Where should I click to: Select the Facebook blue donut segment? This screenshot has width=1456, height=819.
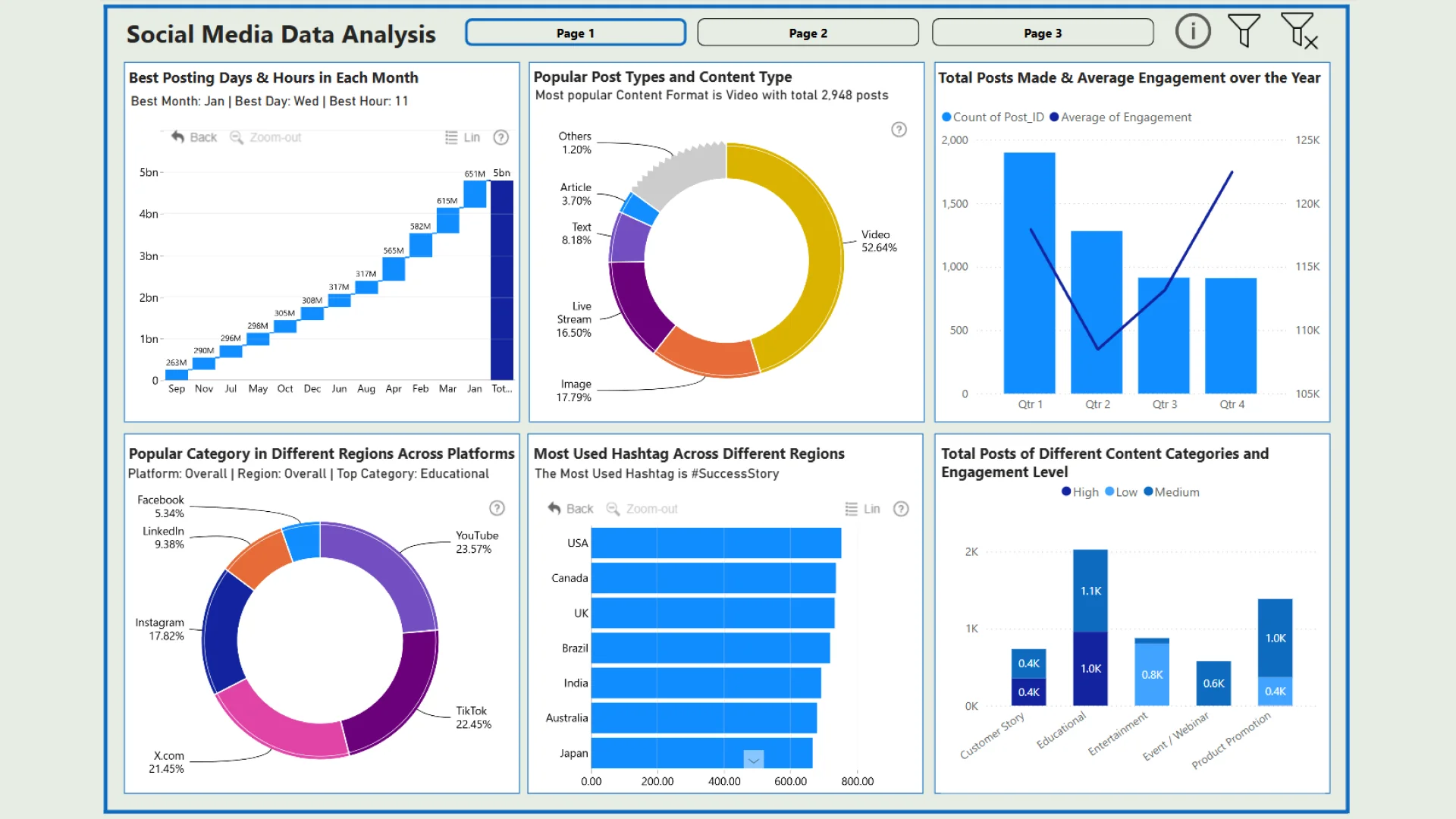[303, 542]
